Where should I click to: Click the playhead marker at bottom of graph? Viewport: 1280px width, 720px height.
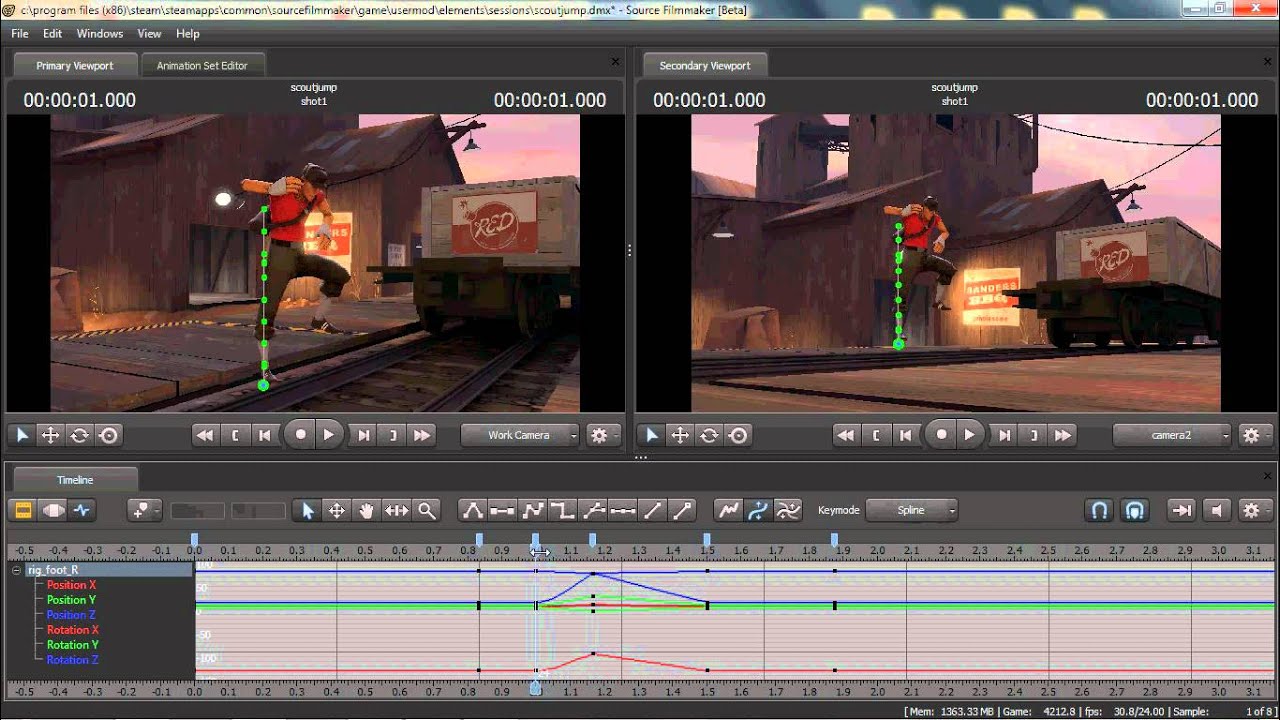tap(536, 688)
